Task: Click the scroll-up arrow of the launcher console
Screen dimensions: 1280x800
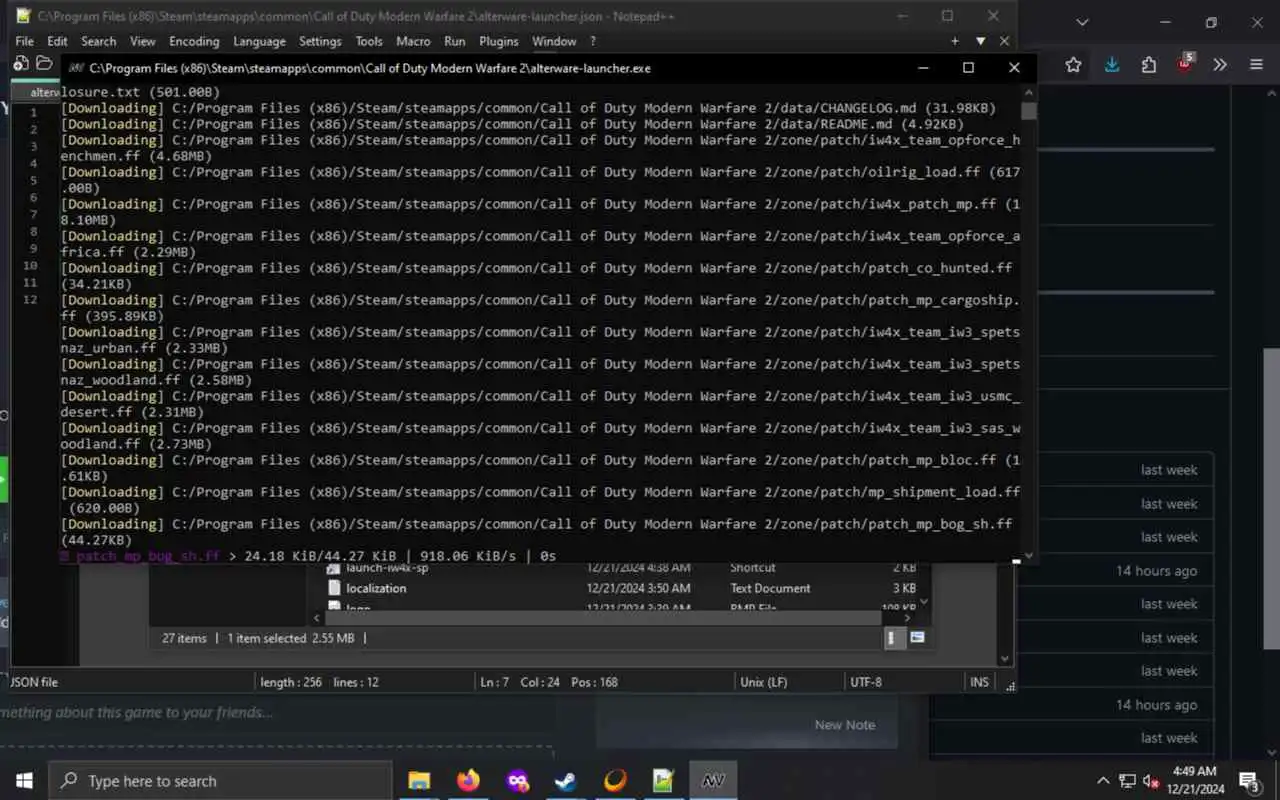Action: pyautogui.click(x=1029, y=92)
